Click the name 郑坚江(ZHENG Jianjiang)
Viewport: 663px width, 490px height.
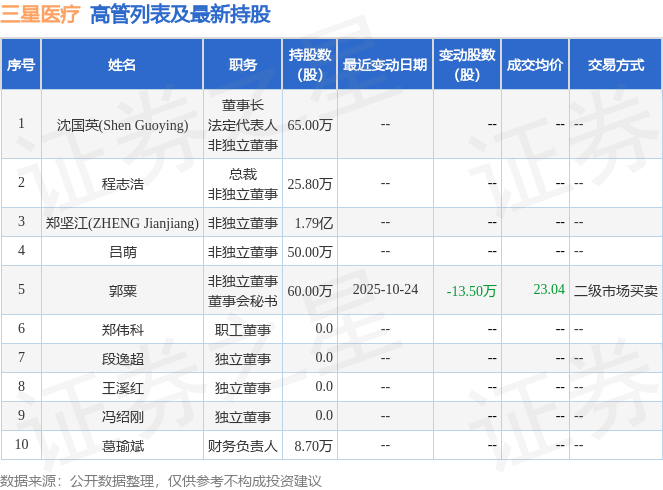[122, 223]
